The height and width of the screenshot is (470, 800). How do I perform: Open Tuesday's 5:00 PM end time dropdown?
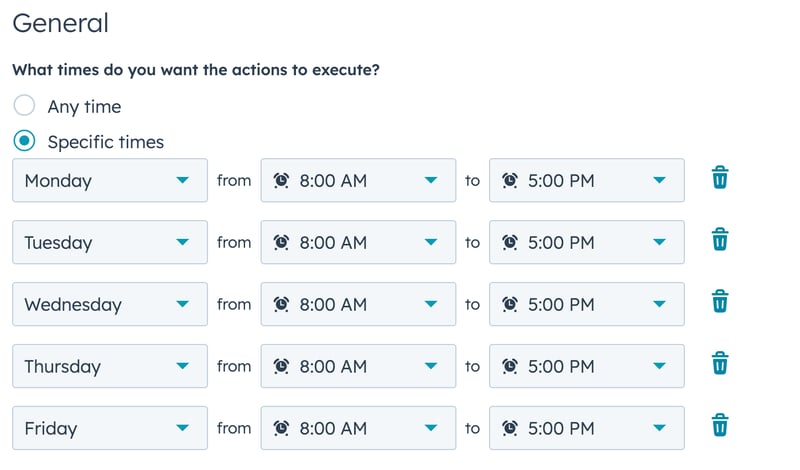(586, 243)
